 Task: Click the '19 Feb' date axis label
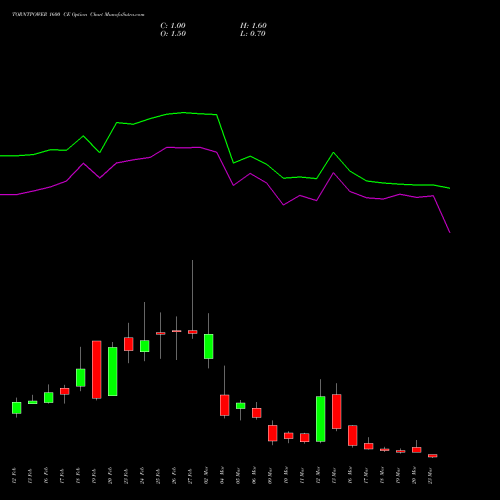94,475
